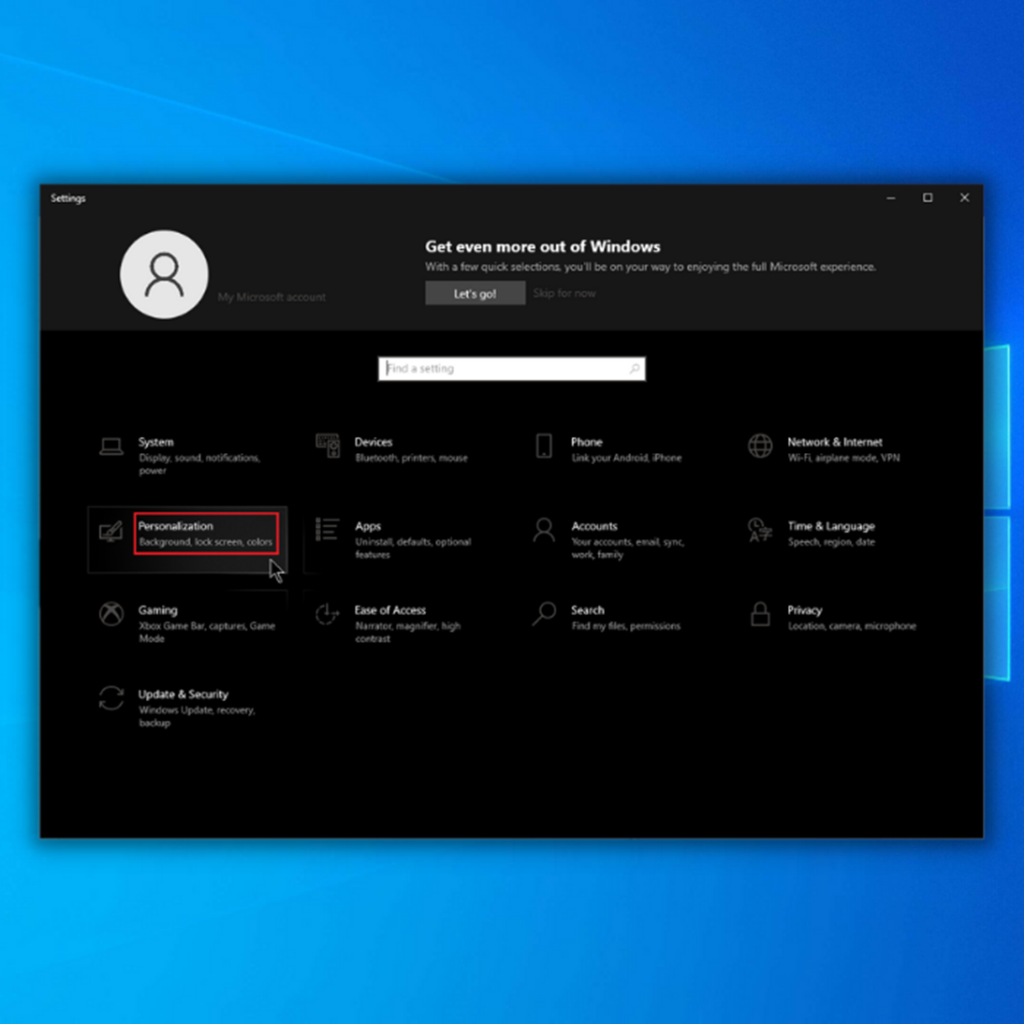
Task: Focus the Find a setting field
Action: (x=511, y=369)
